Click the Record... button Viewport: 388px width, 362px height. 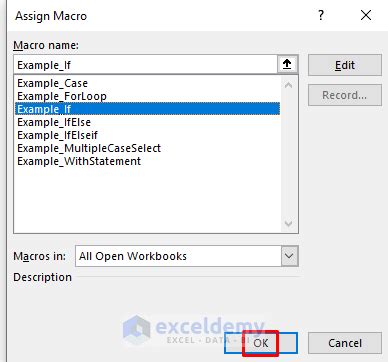[345, 95]
